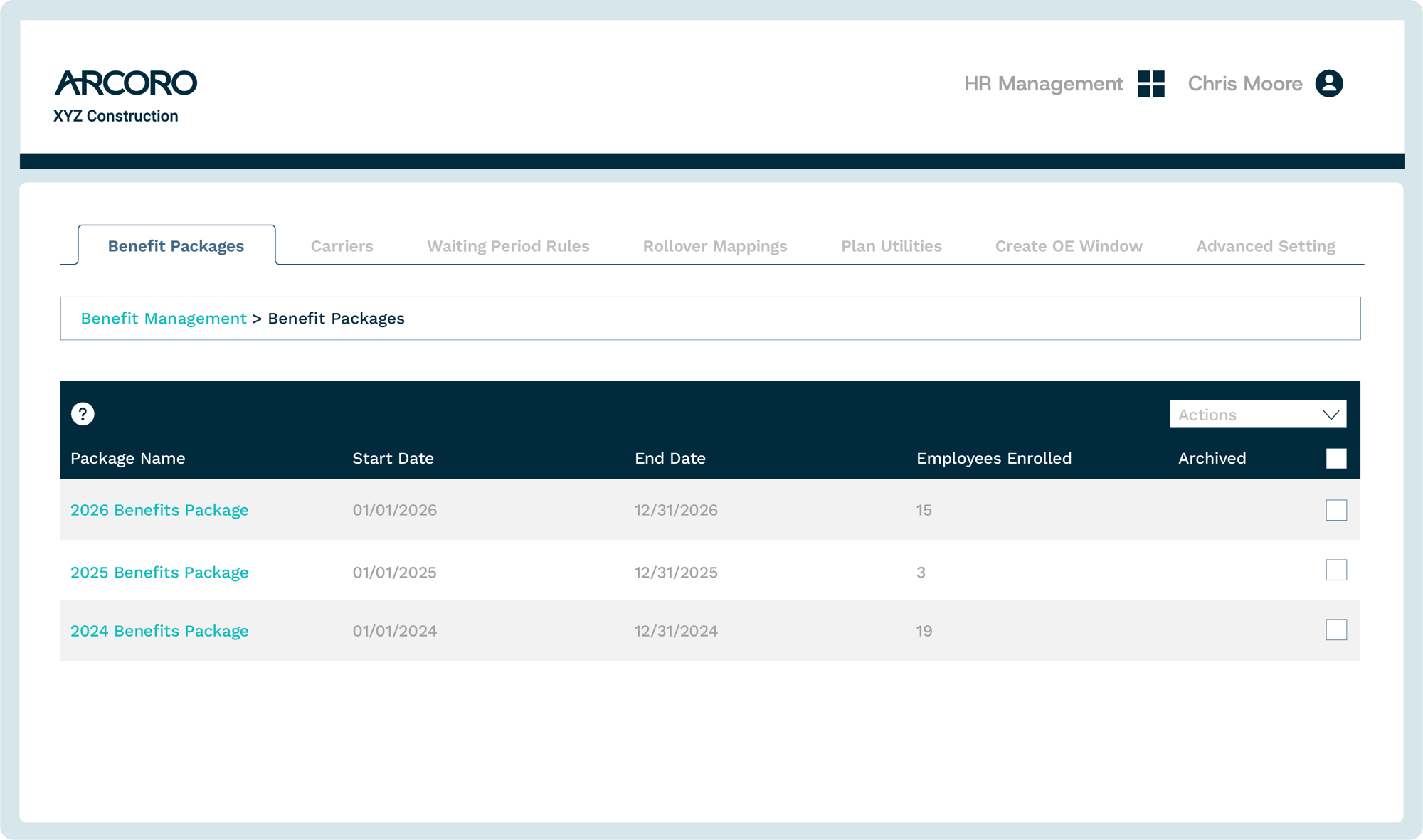The height and width of the screenshot is (840, 1423).
Task: Click the XYZ Construction company name
Action: [116, 116]
